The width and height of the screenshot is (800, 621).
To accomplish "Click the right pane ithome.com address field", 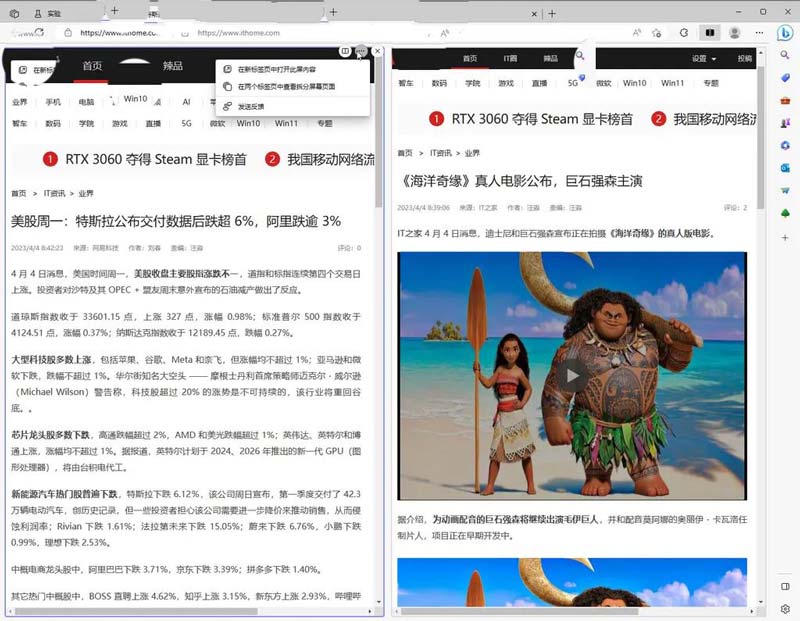I will 238,33.
